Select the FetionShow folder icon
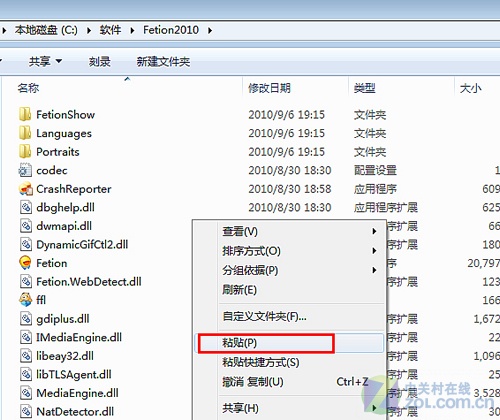Screen dimensions: 500x420 pyautogui.click(x=25, y=114)
